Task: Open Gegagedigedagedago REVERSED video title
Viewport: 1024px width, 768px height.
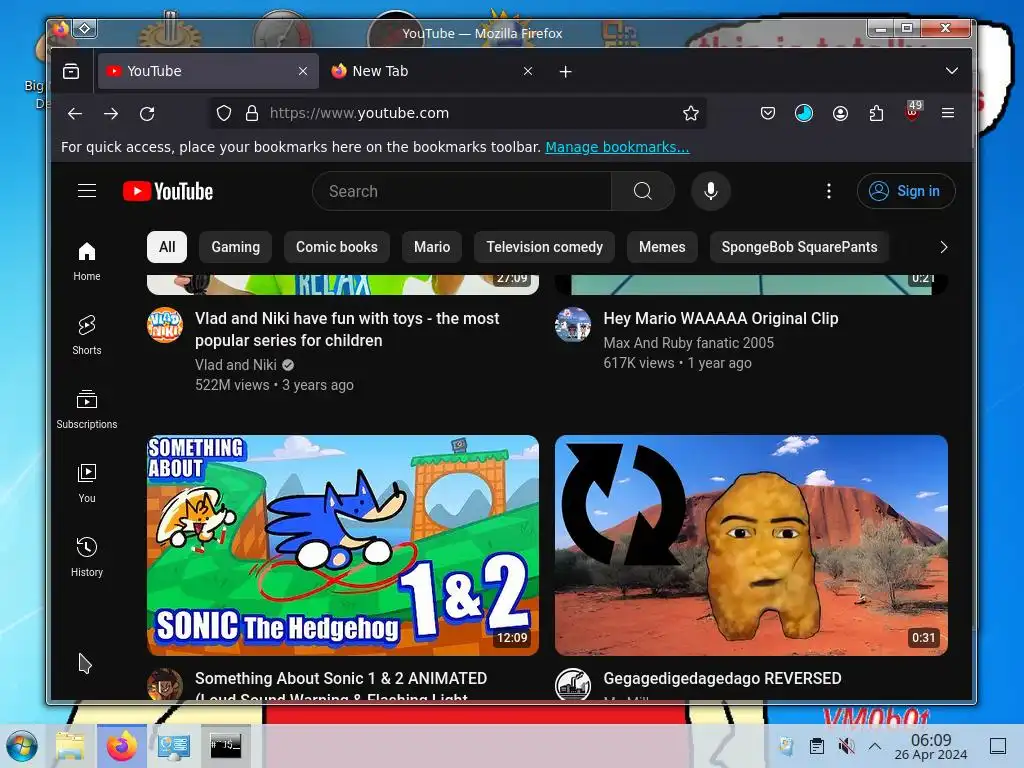Action: [x=722, y=679]
